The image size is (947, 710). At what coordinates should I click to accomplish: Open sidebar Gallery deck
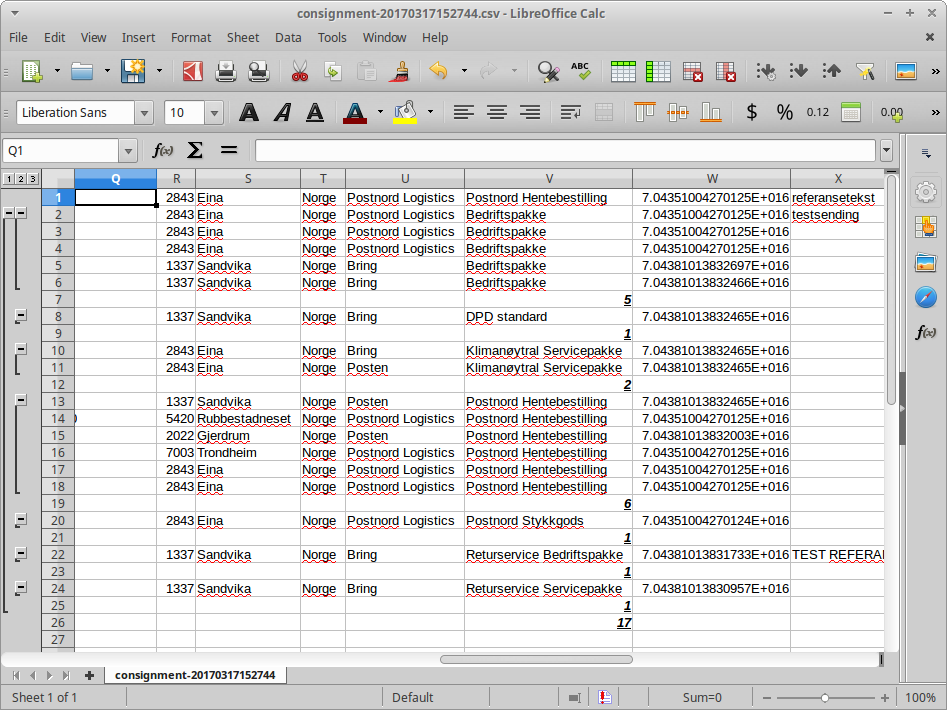point(925,262)
